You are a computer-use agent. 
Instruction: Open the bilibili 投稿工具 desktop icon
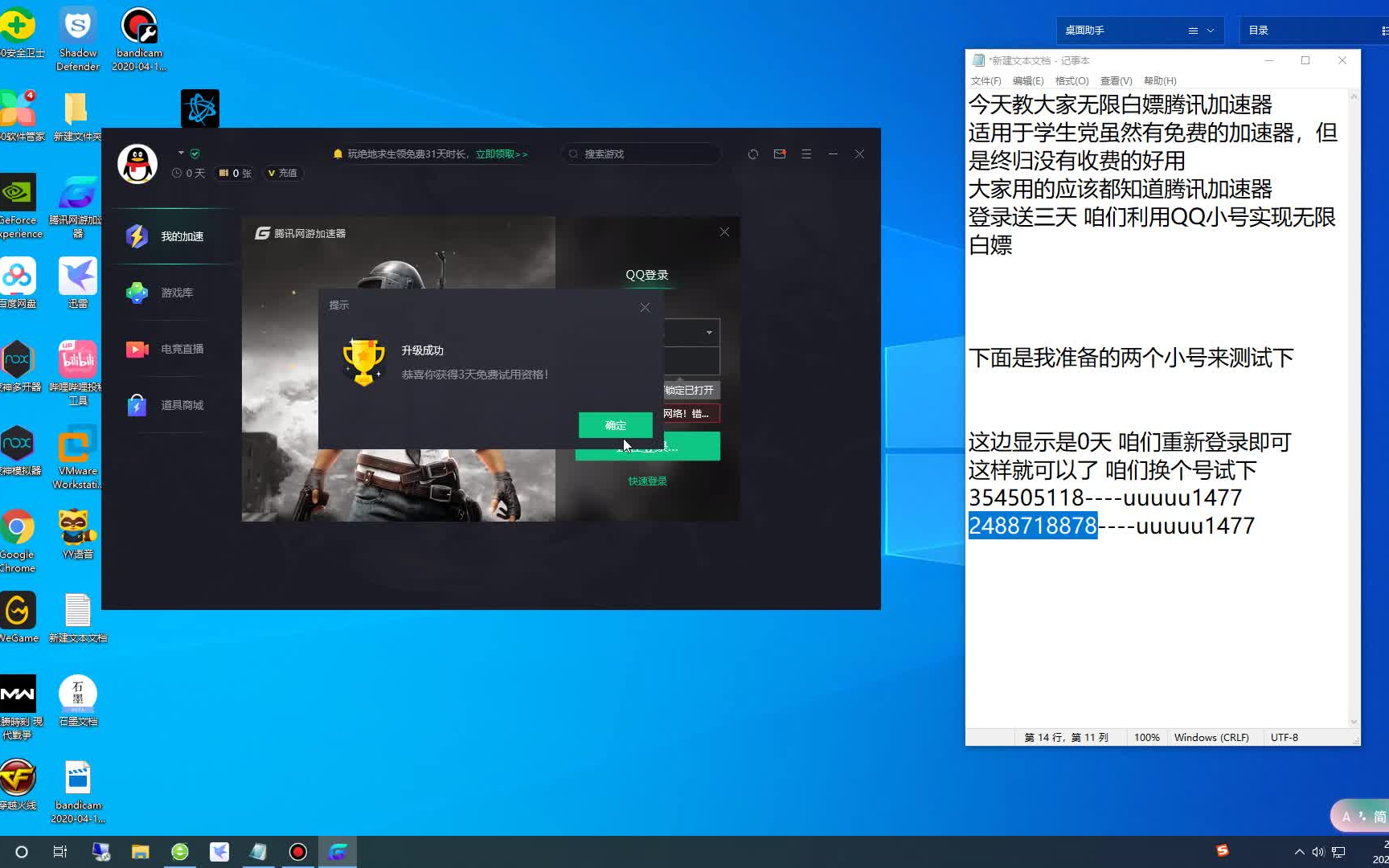pyautogui.click(x=78, y=373)
